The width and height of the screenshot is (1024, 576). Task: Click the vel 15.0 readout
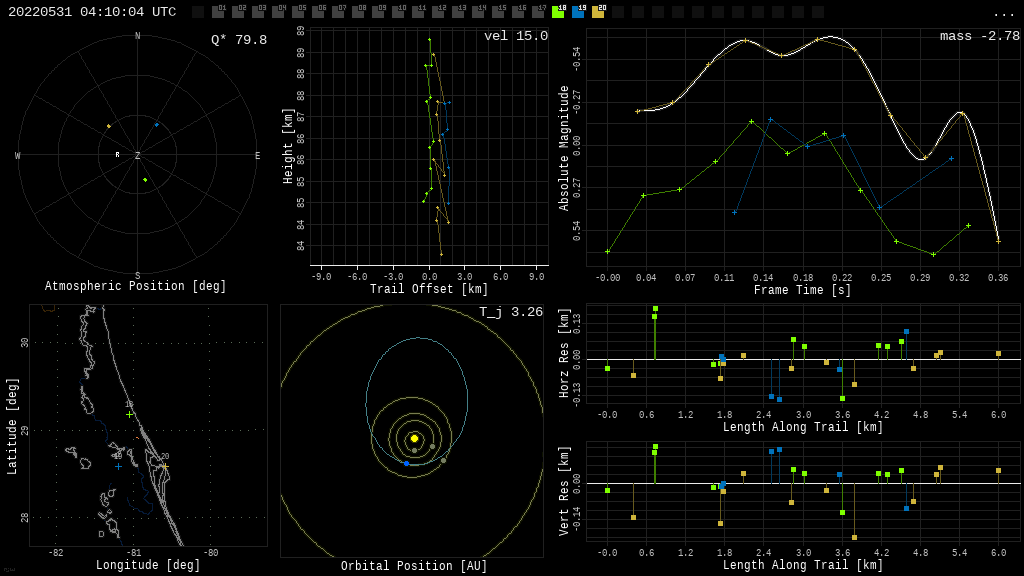pos(515,36)
